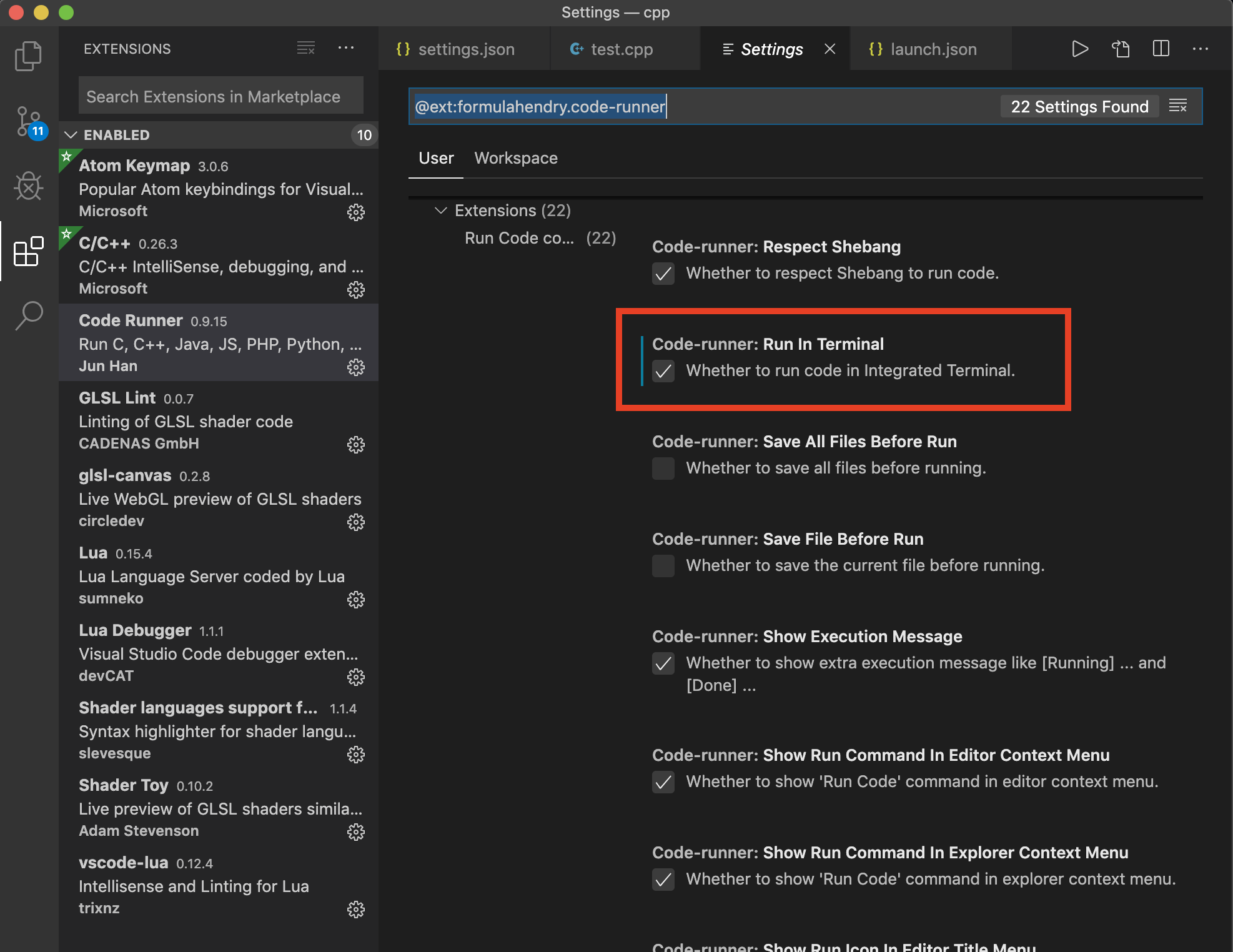Click Split Editor icon in title bar
1233x952 pixels.
coord(1161,49)
